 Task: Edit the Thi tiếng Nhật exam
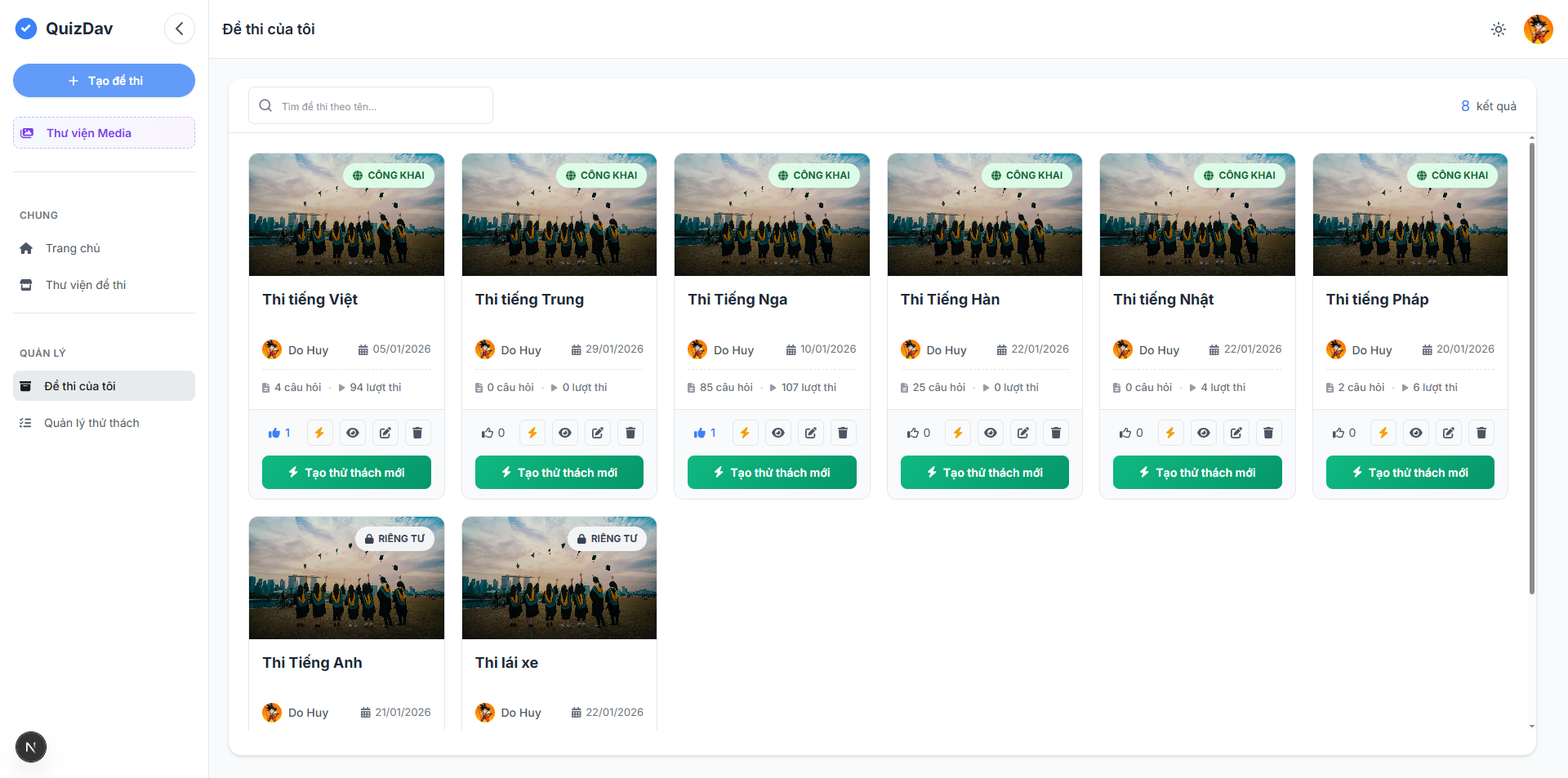click(1236, 433)
